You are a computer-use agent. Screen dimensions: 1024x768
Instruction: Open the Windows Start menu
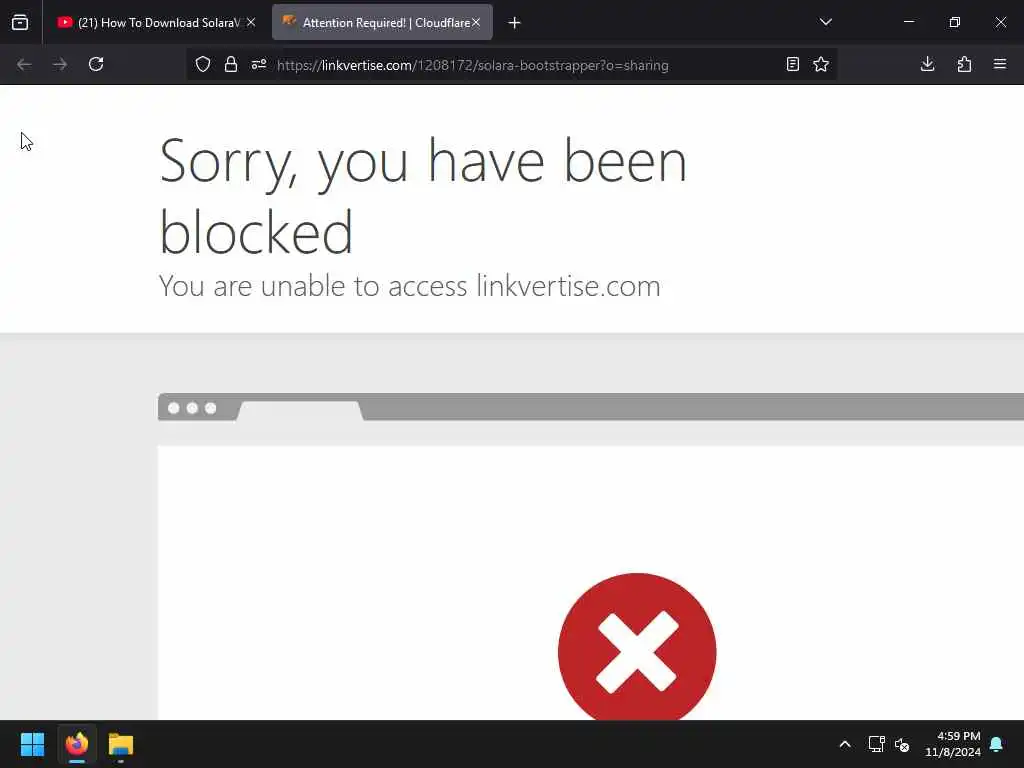(x=32, y=744)
